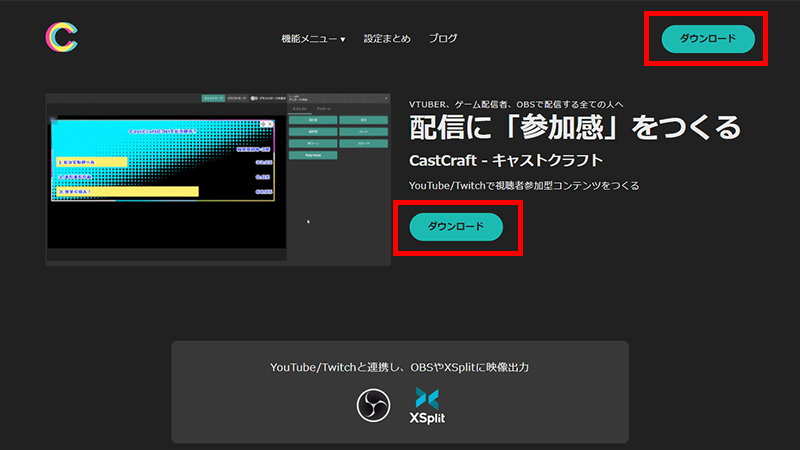Click the text YouTube/Twitchと連携し、OBSやXSplitに映像出力
The image size is (800, 450).
pos(399,367)
